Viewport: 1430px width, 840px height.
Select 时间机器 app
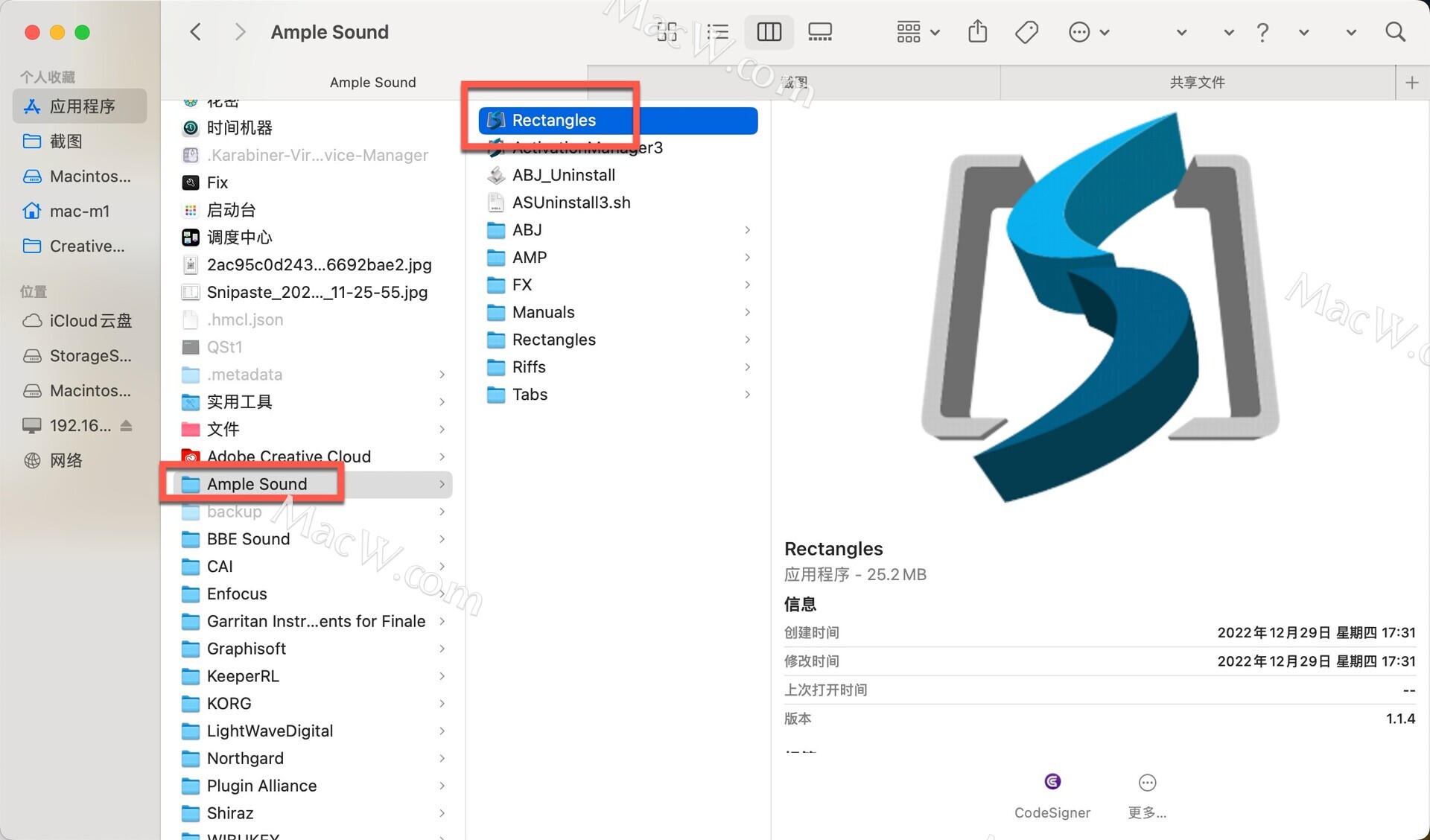(x=314, y=128)
